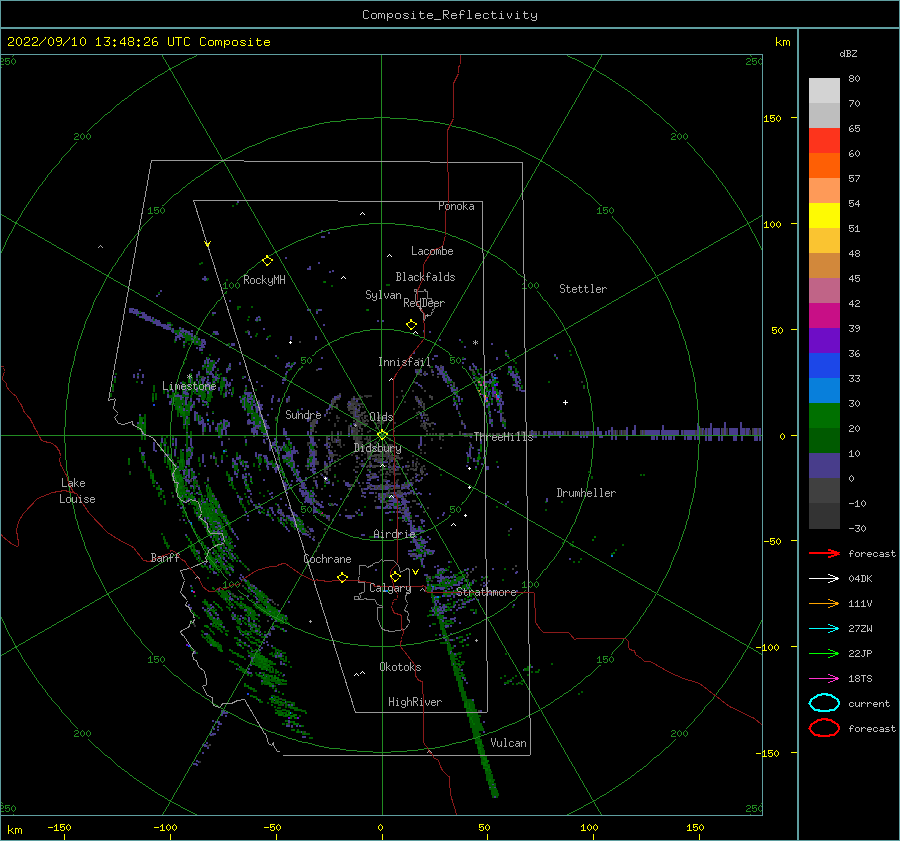Click yellow diamond marker near RockyMH

coord(267,261)
